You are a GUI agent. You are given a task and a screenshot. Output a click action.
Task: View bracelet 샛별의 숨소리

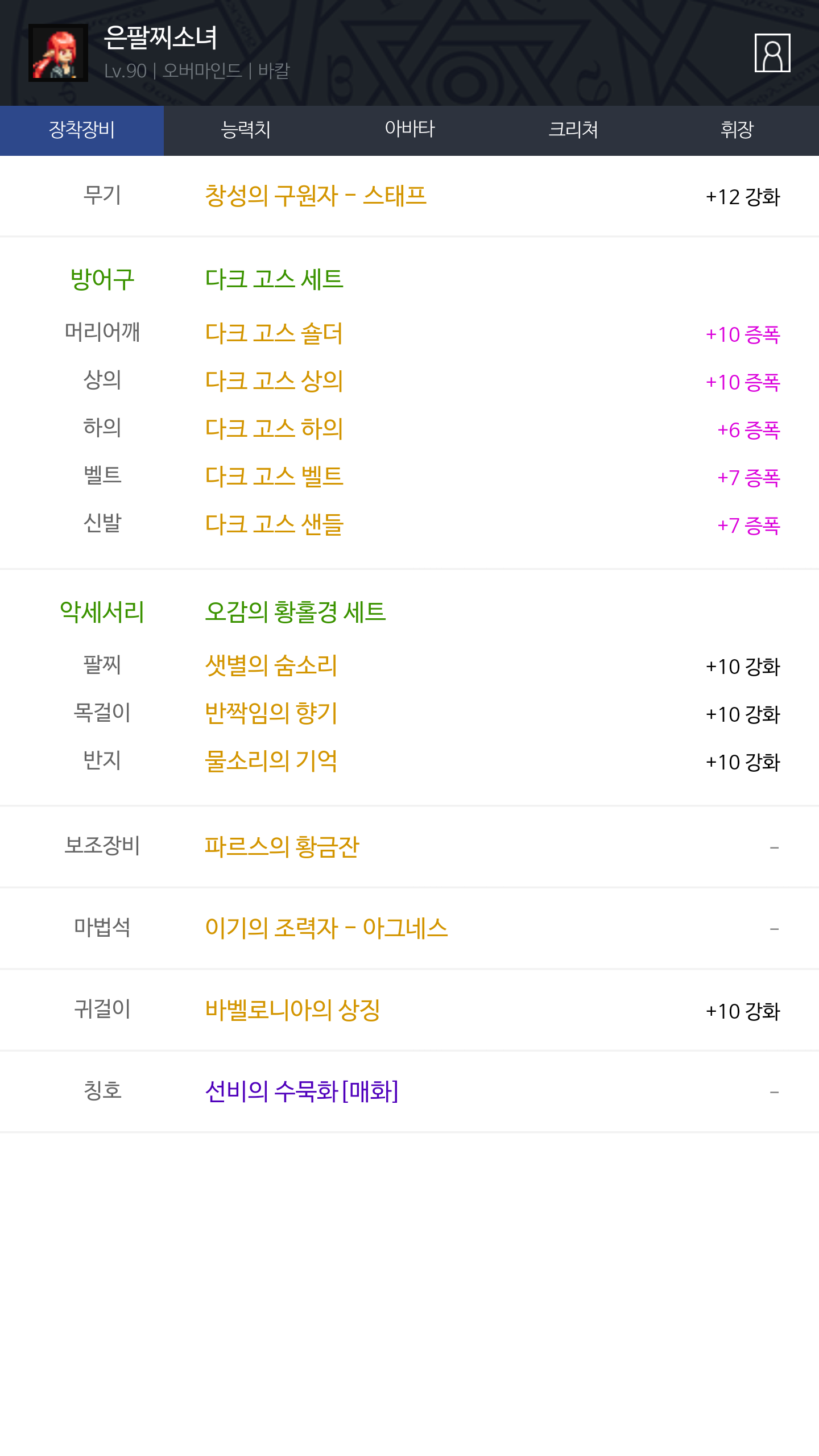coord(271,665)
